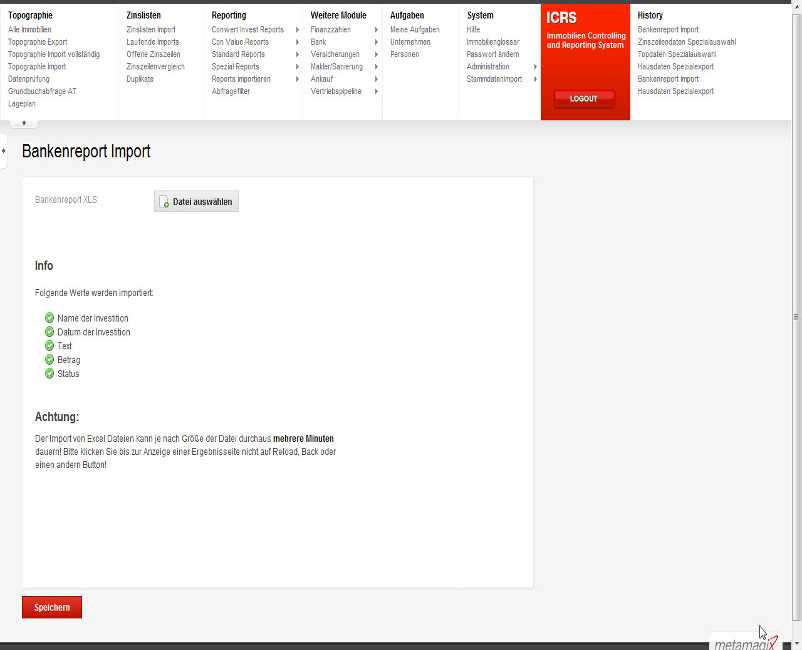Open Abfragefilter link
The image size is (802, 650).
[231, 91]
